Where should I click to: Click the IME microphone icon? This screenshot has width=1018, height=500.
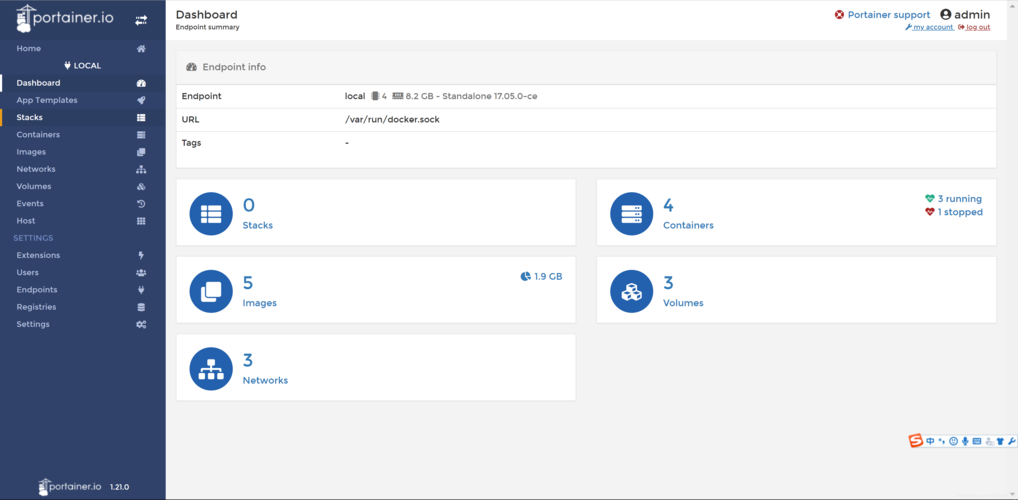tap(965, 442)
